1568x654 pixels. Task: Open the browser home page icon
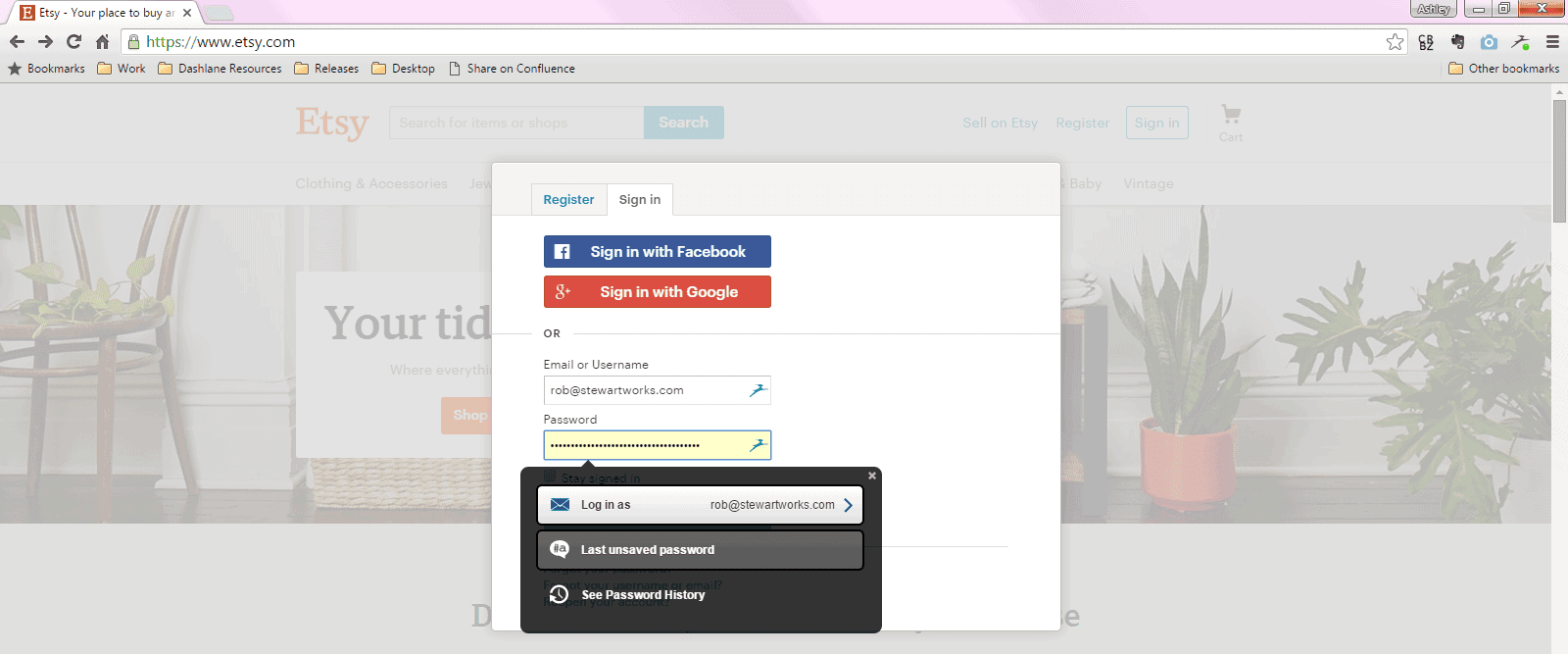pos(102,42)
